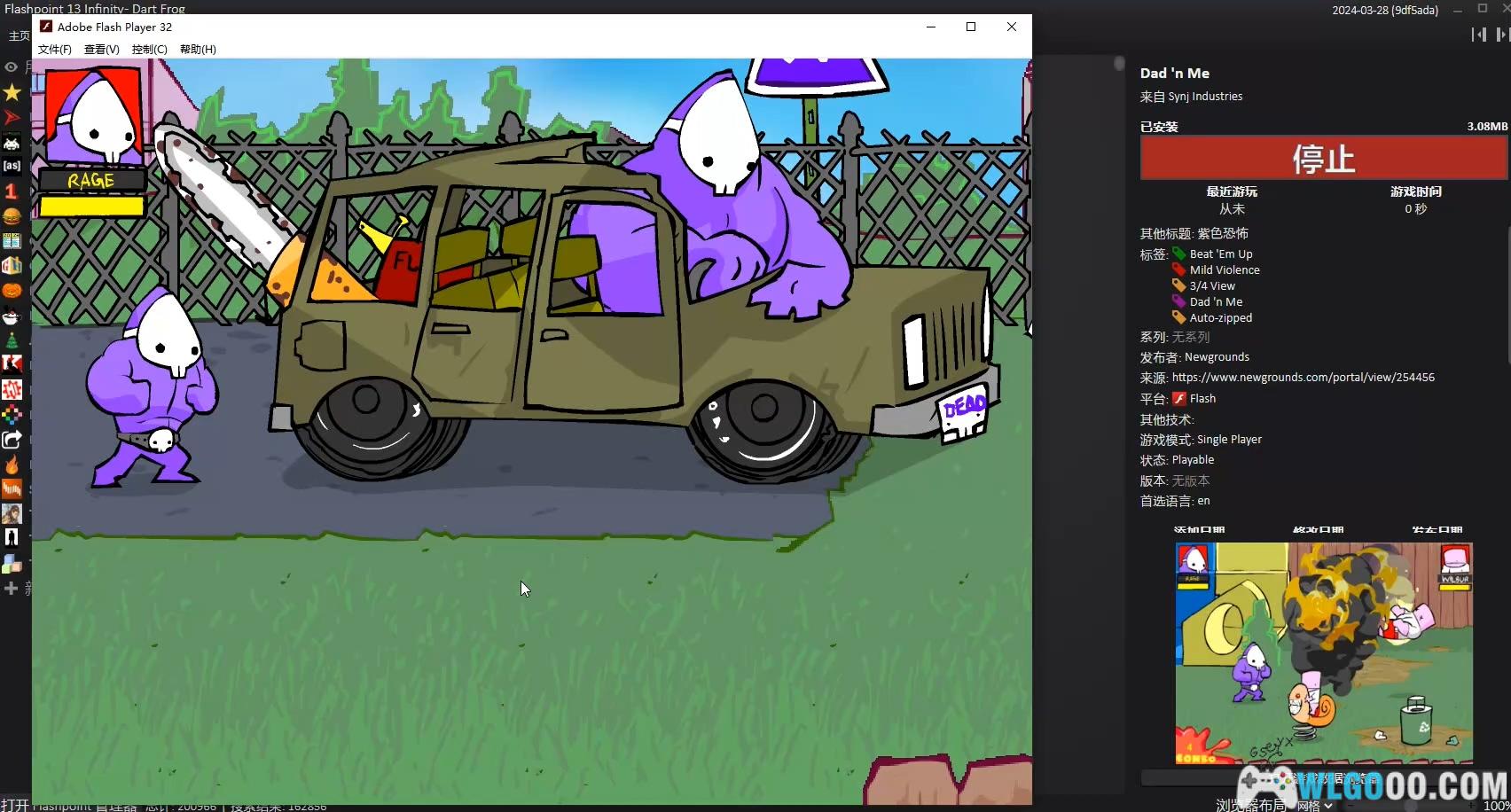1511x812 pixels.
Task: Open the 文件(F) menu in Flash Player
Action: (x=54, y=50)
